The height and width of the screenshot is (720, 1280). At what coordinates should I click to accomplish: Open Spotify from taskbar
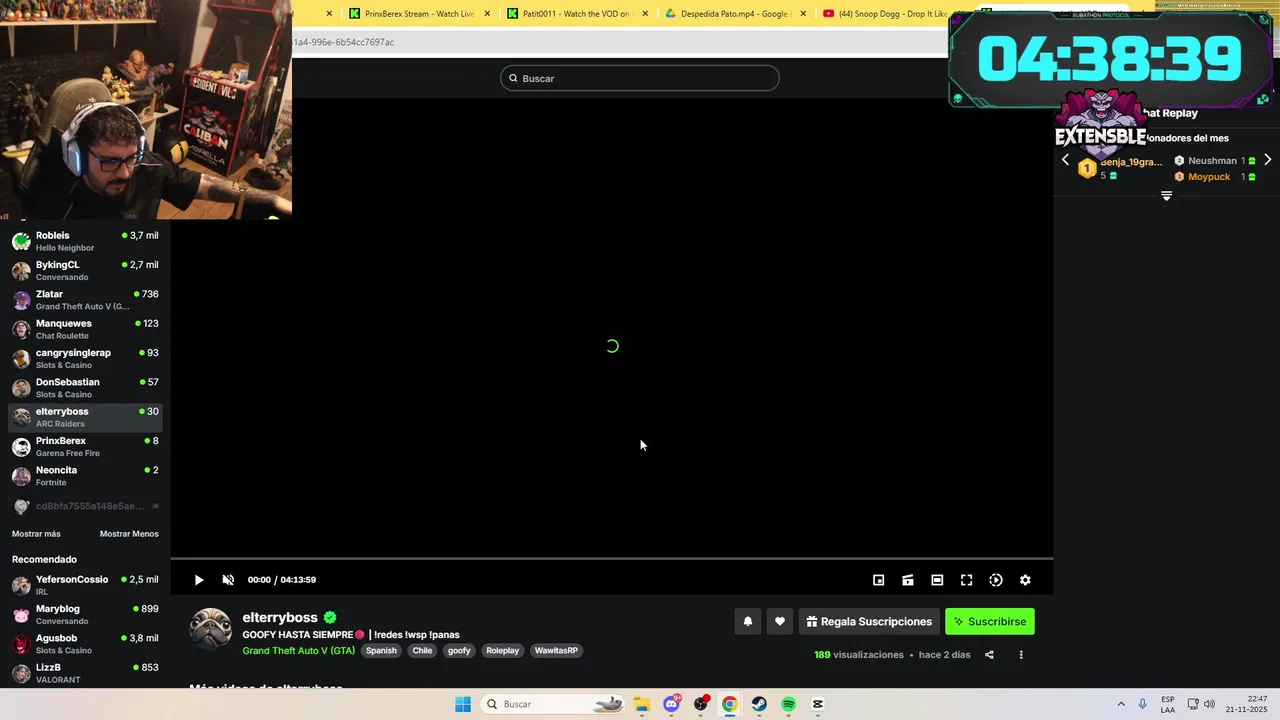(789, 704)
